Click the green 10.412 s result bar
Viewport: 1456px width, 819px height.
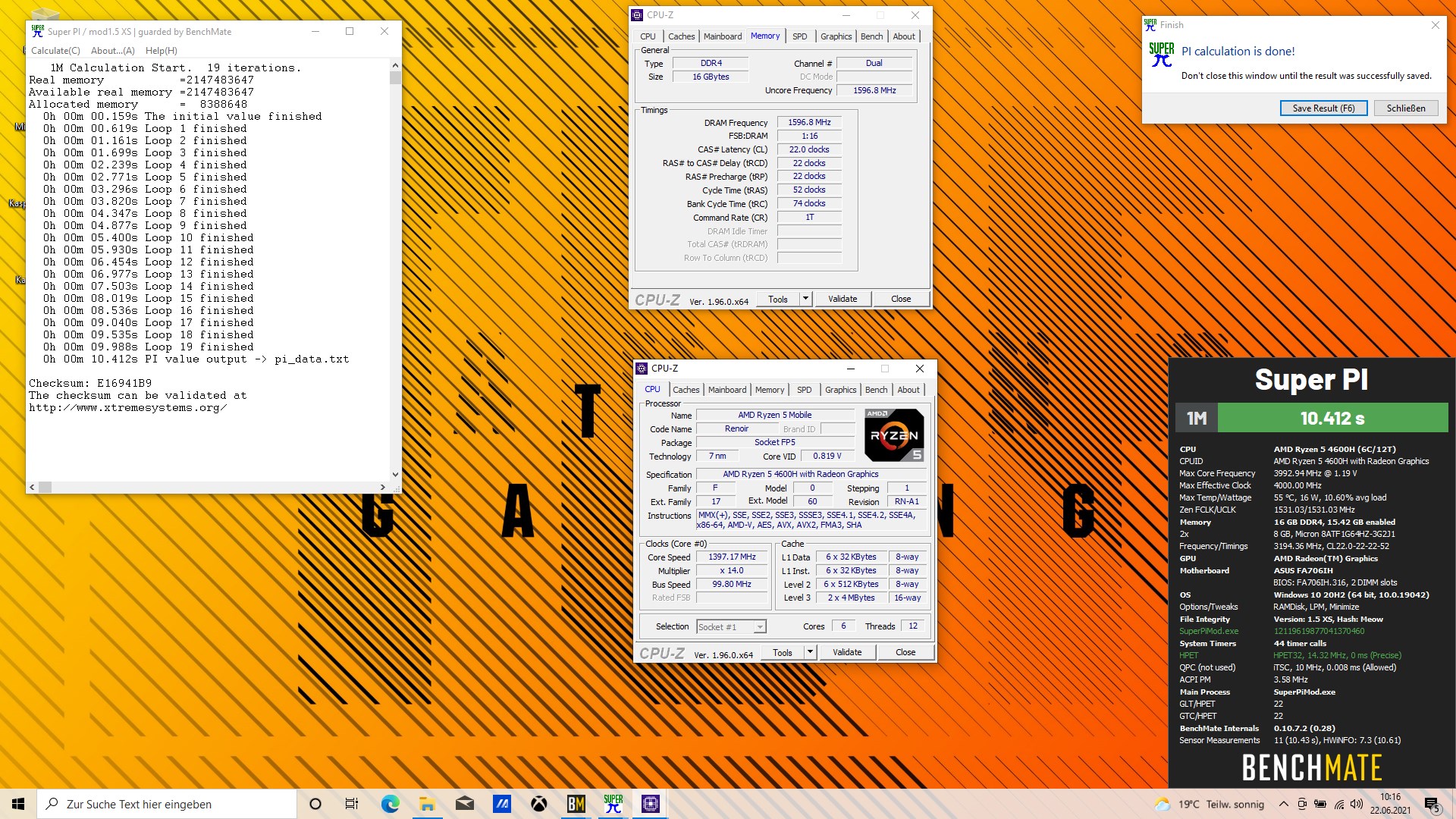(x=1332, y=418)
